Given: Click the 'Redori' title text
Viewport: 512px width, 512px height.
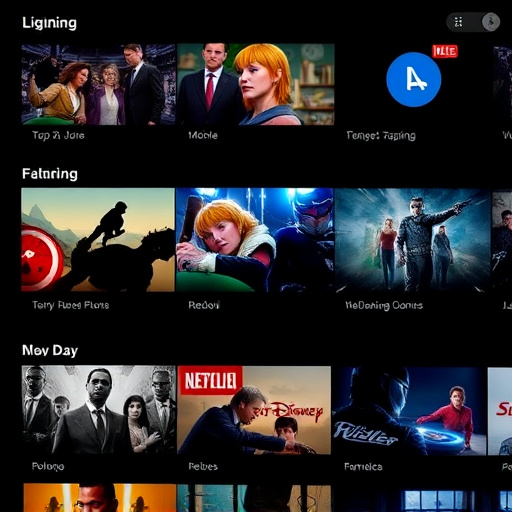Looking at the screenshot, I should (x=204, y=305).
